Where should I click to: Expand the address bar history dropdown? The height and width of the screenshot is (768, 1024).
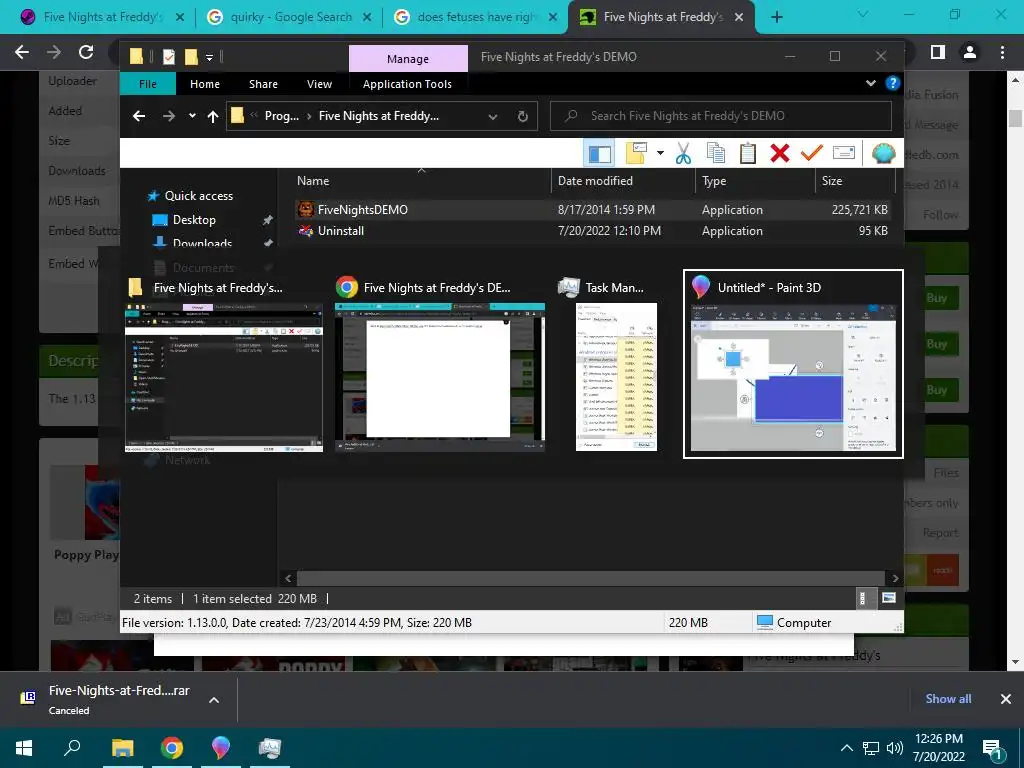pyautogui.click(x=493, y=116)
